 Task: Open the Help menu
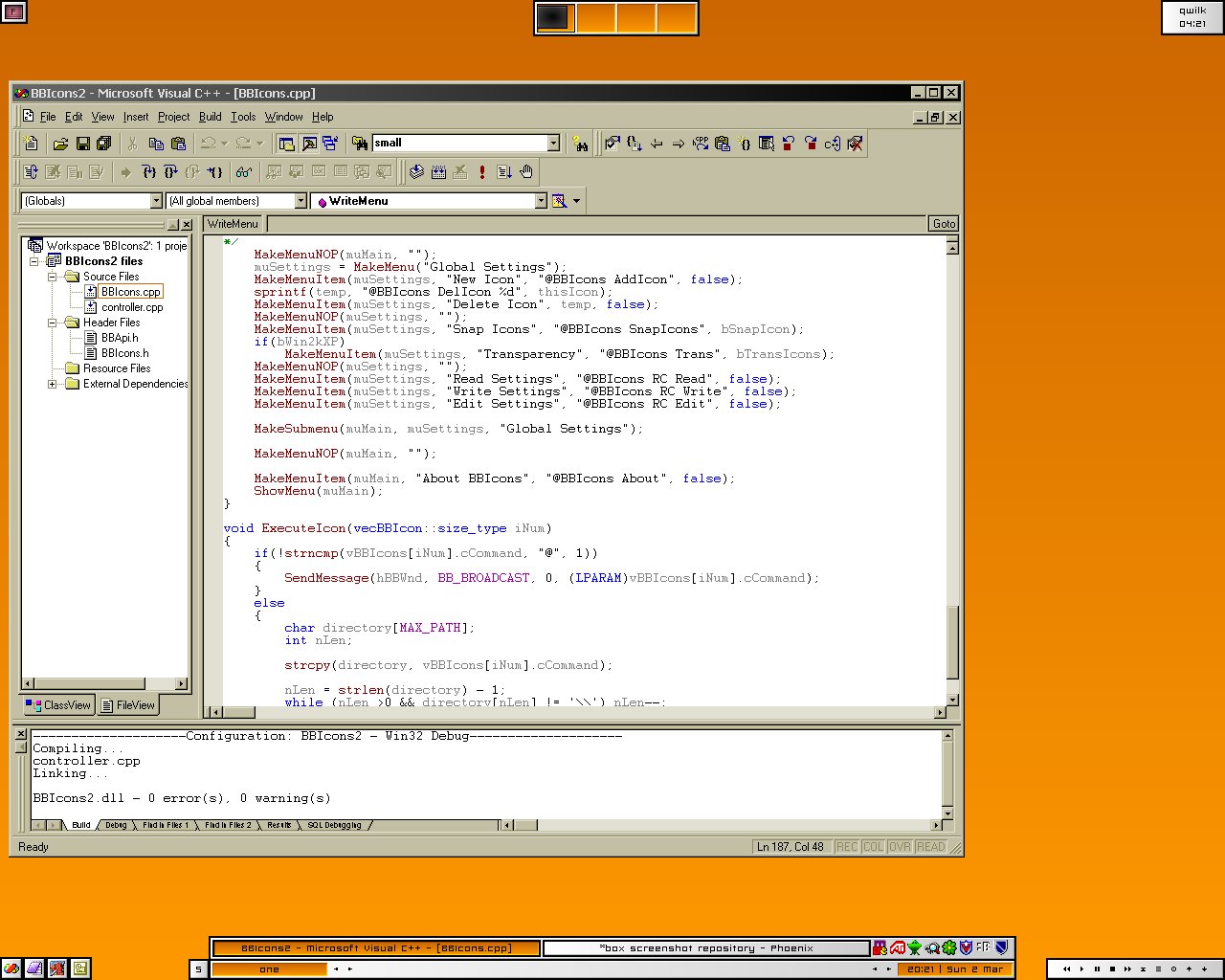tap(323, 117)
